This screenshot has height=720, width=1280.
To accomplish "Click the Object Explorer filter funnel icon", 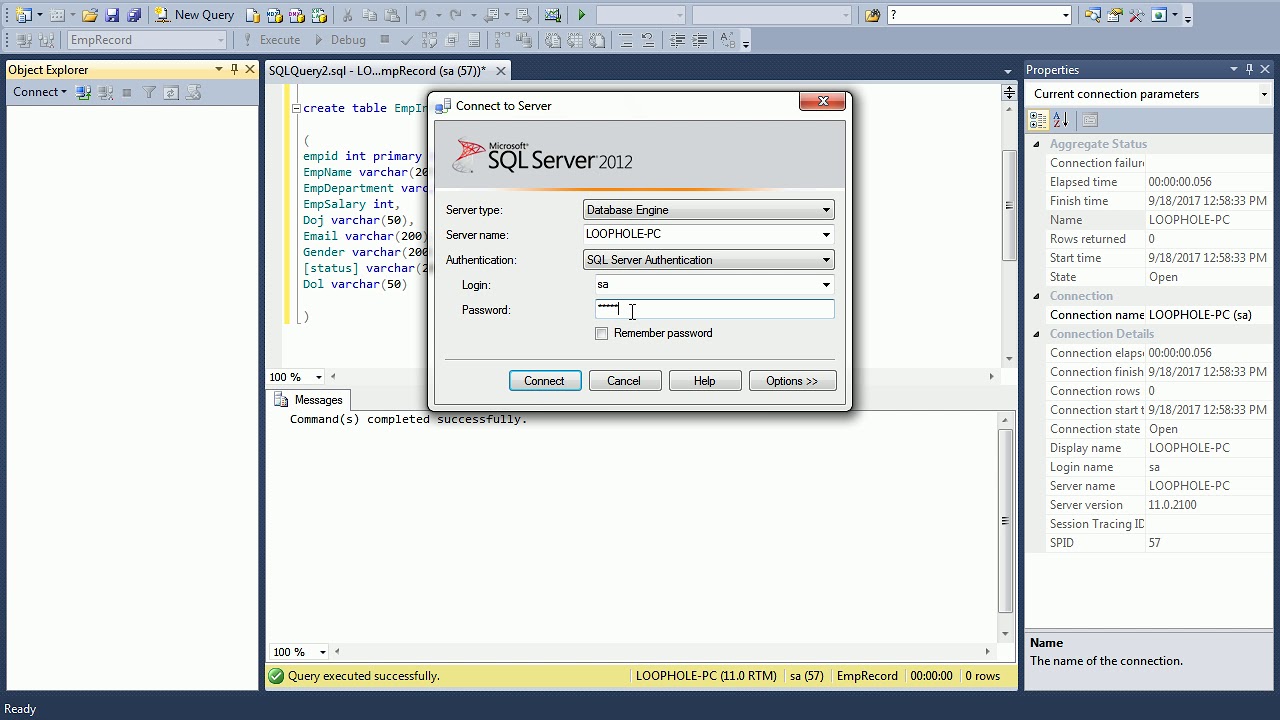I will pos(149,92).
